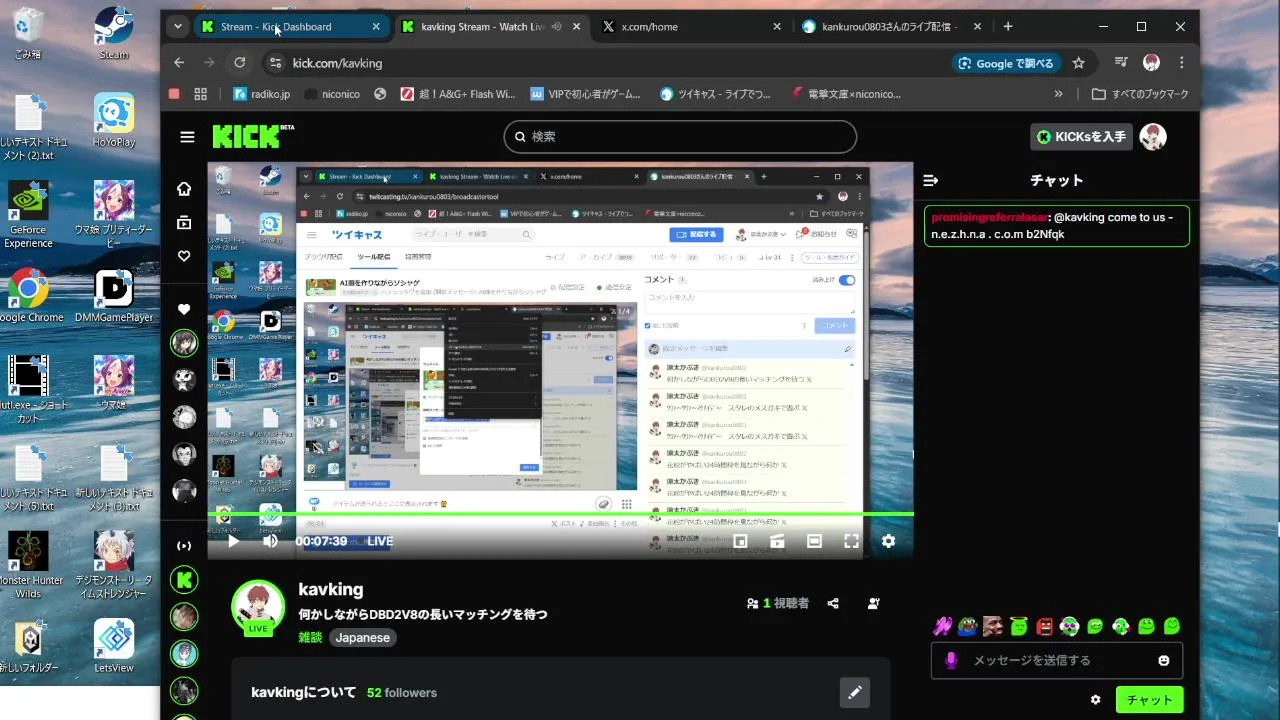The image size is (1280, 720).
Task: Open radiko.jp bookmark
Action: click(x=261, y=94)
